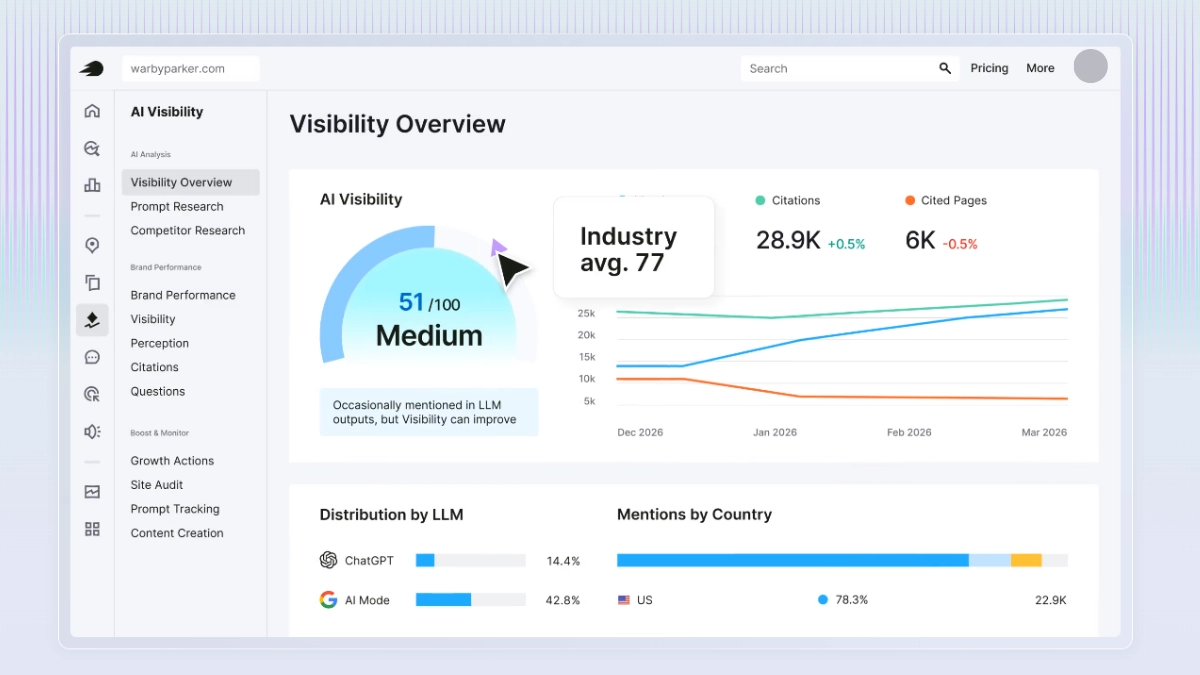Open the Visibility menu item
Viewport: 1200px width, 675px height.
pos(153,319)
